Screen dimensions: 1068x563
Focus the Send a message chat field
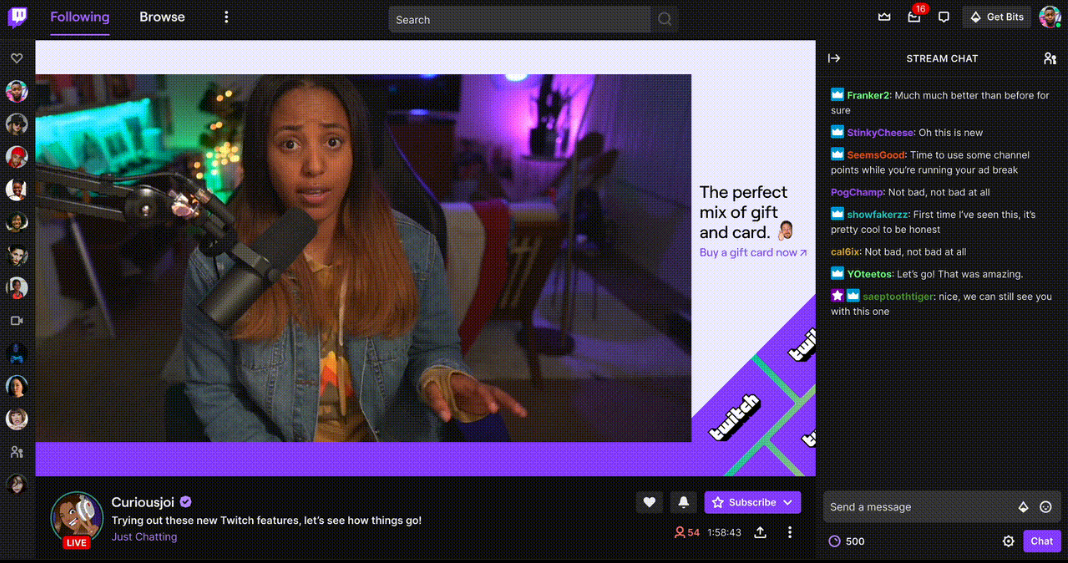(942, 506)
